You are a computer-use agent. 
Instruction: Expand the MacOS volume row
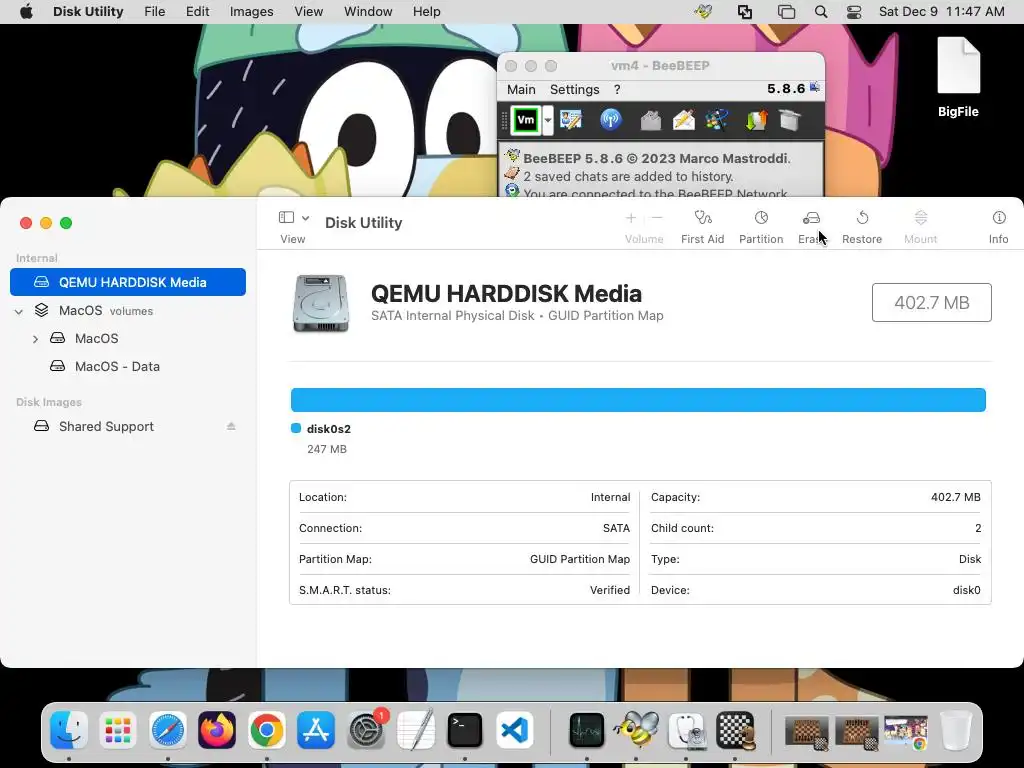35,339
